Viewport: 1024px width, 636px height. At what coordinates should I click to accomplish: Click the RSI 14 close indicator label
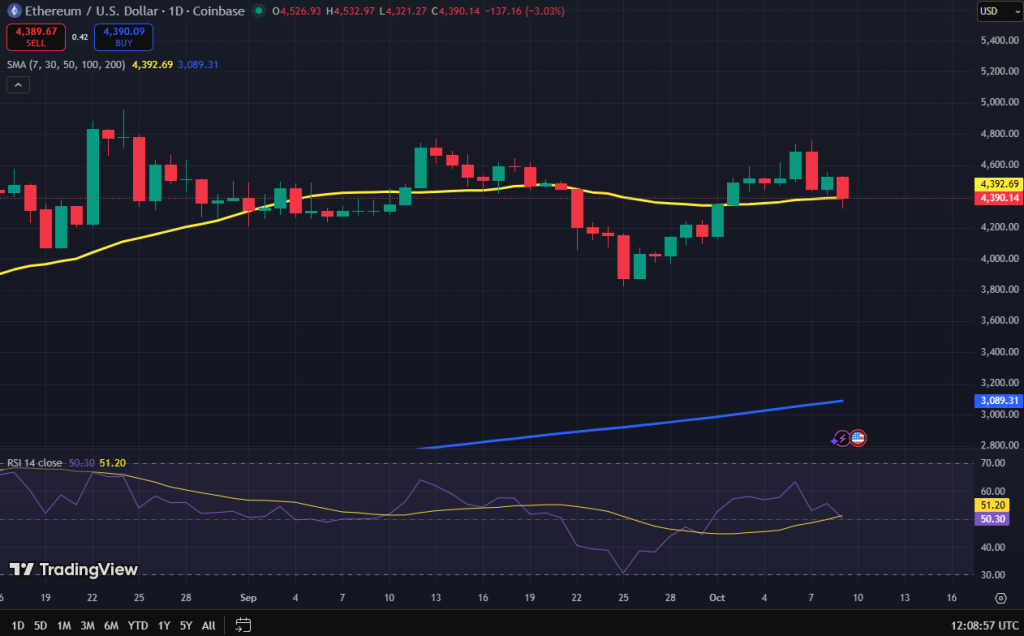[35, 463]
